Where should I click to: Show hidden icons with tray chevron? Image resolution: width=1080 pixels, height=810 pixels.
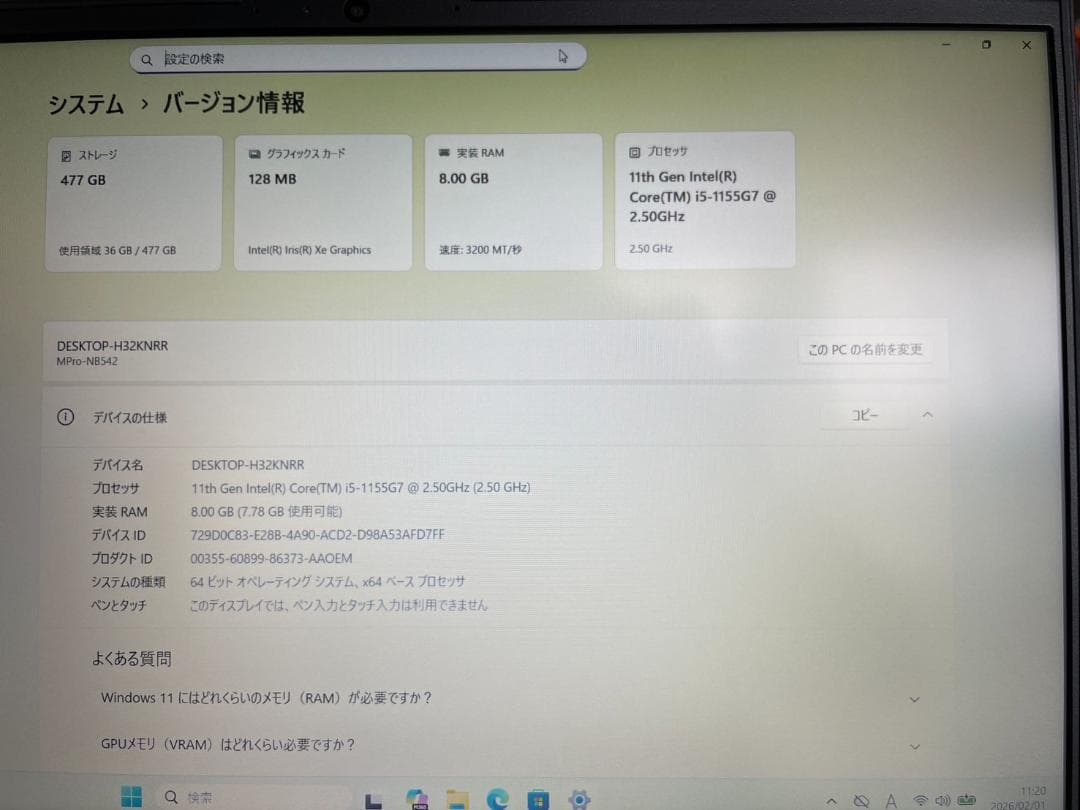831,800
